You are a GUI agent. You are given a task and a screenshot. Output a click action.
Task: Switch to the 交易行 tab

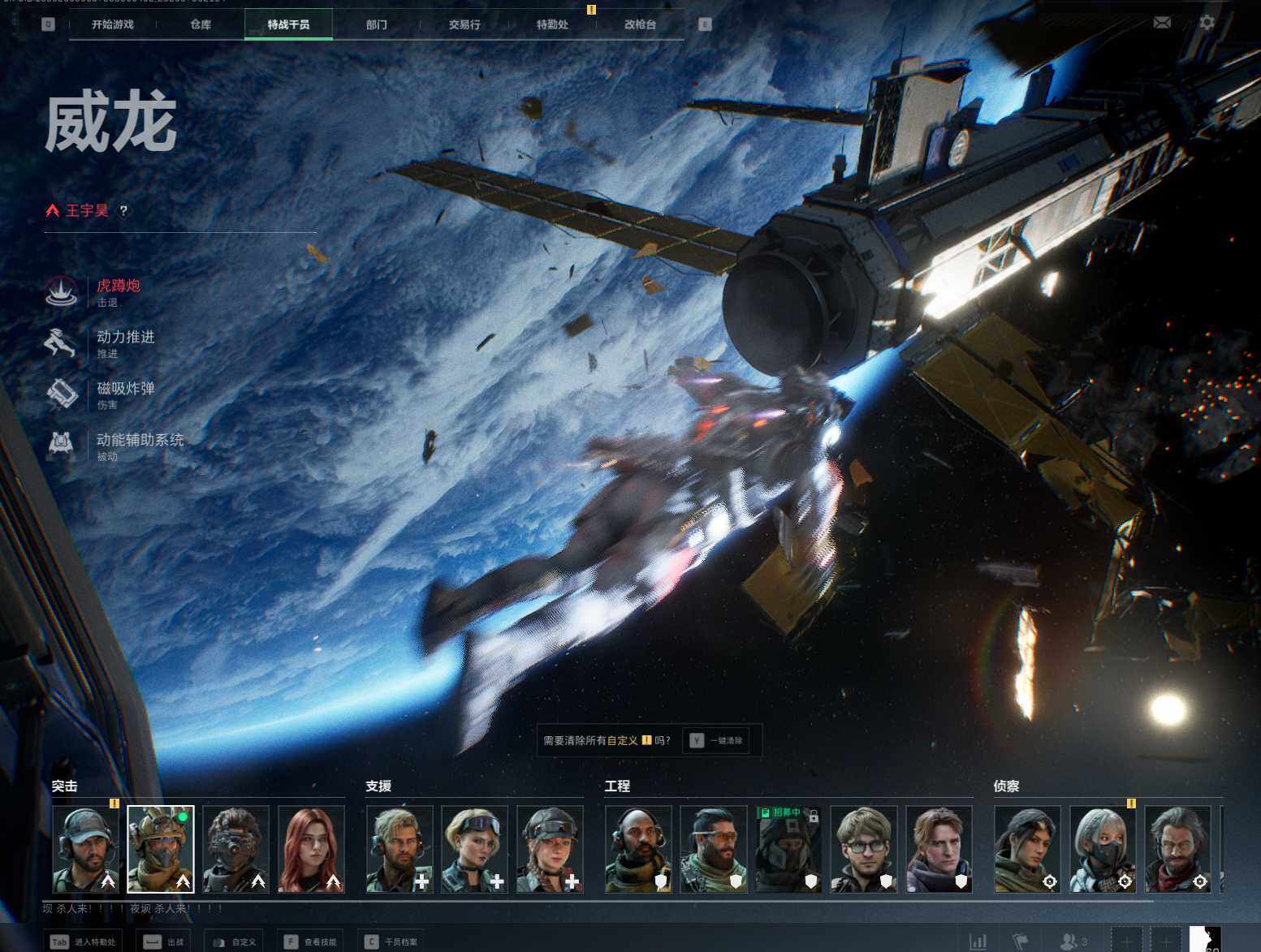tap(464, 24)
